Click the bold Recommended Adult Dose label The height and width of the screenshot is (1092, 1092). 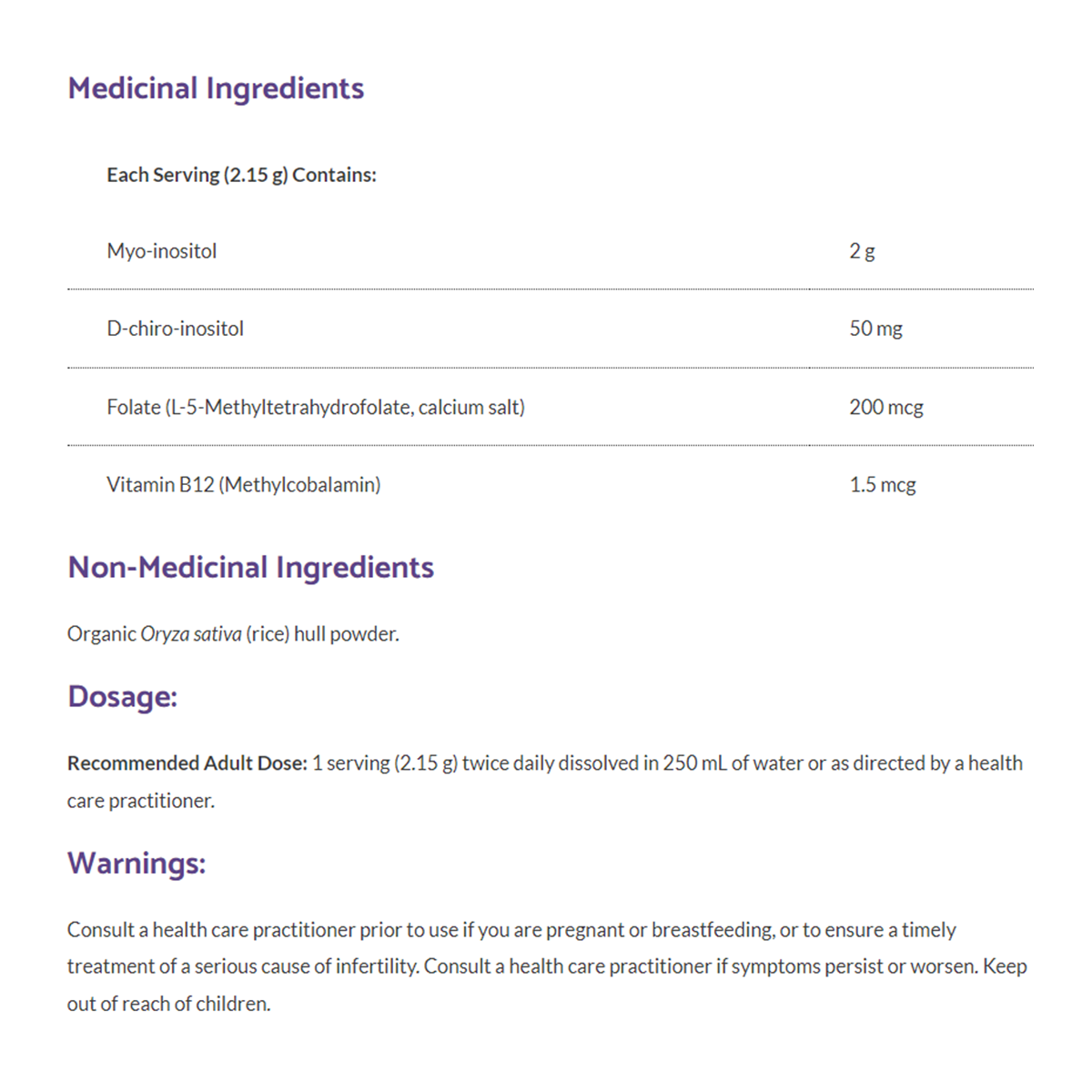(x=187, y=763)
